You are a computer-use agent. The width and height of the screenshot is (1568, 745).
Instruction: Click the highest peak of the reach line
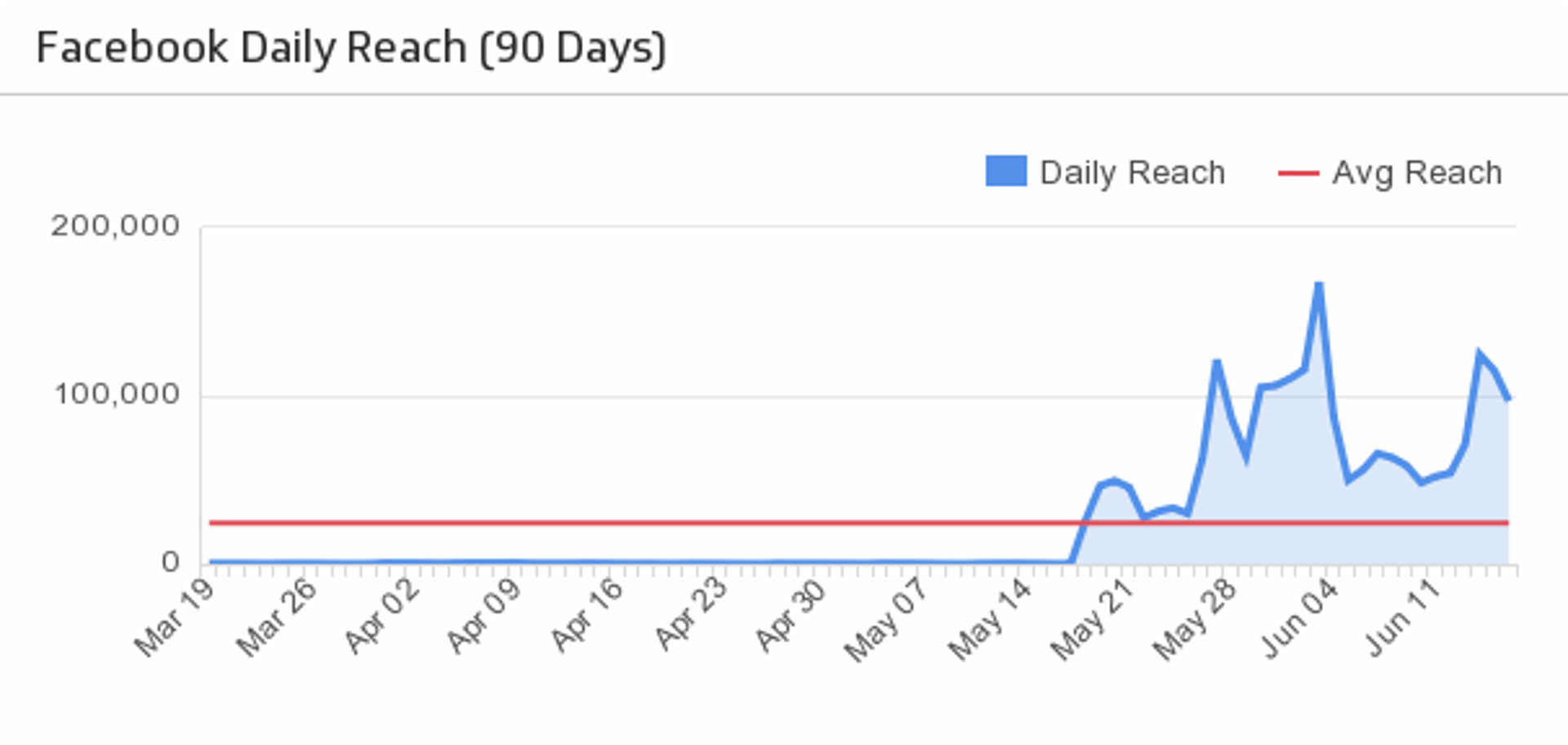1318,284
